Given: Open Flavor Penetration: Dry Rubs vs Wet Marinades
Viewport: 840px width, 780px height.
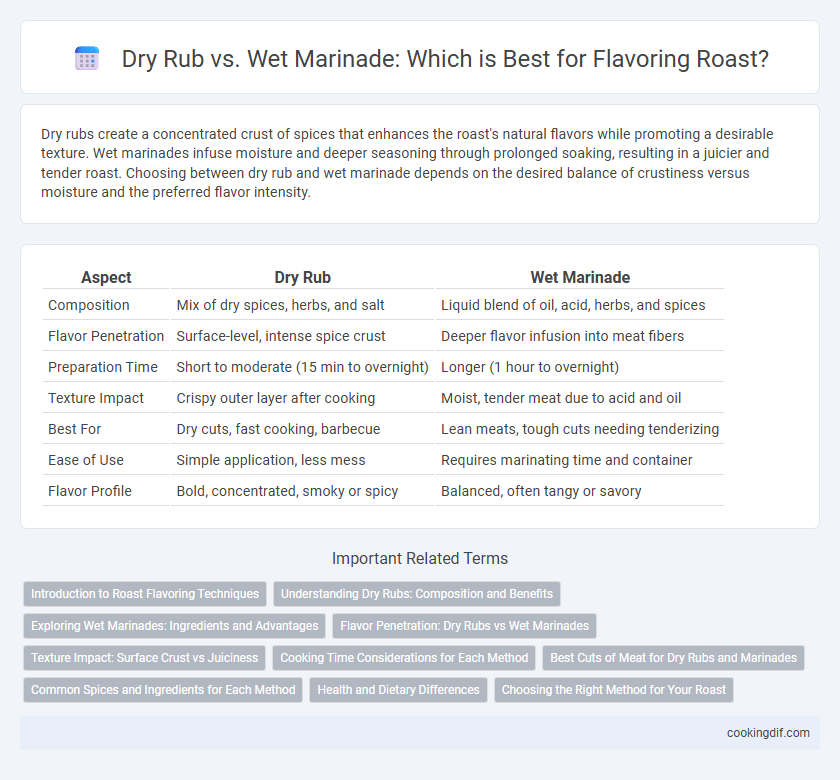Looking at the screenshot, I should (x=464, y=626).
